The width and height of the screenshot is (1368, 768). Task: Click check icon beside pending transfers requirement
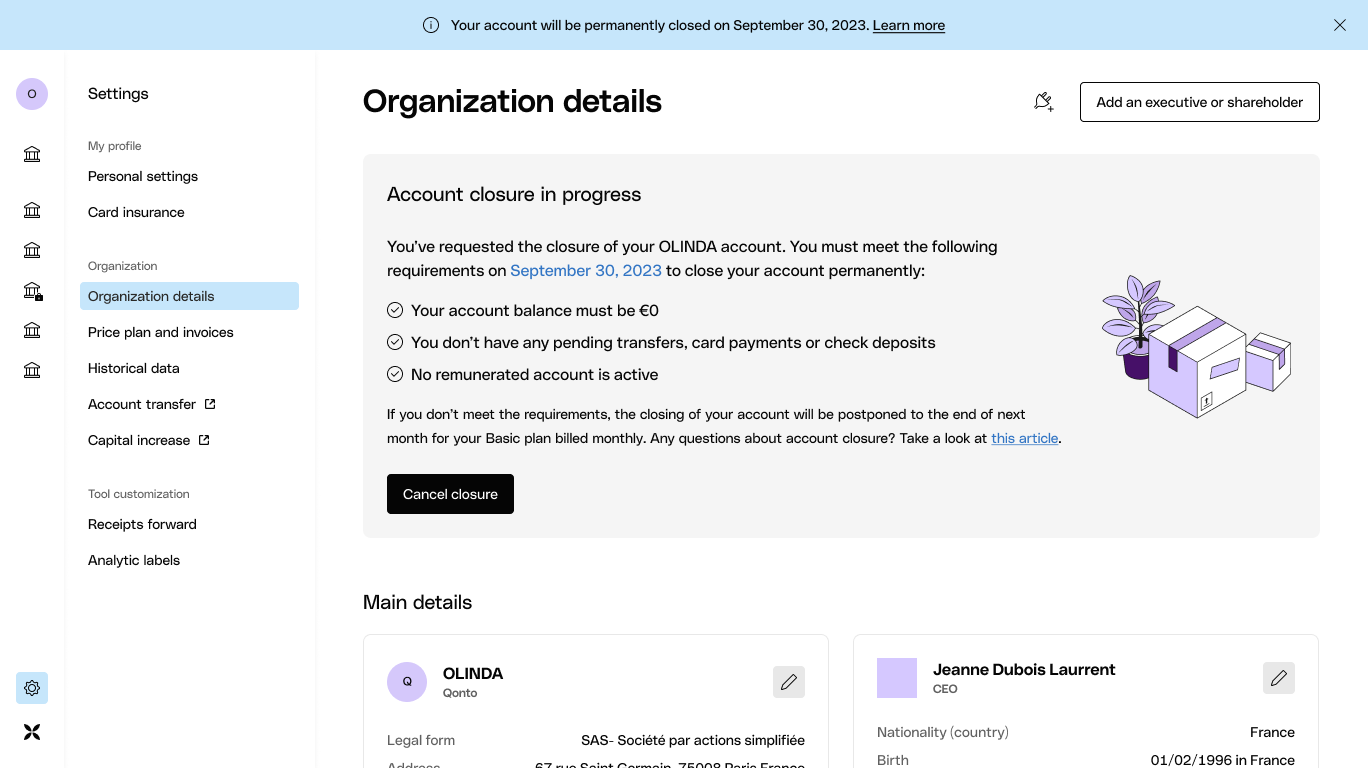pyautogui.click(x=395, y=342)
